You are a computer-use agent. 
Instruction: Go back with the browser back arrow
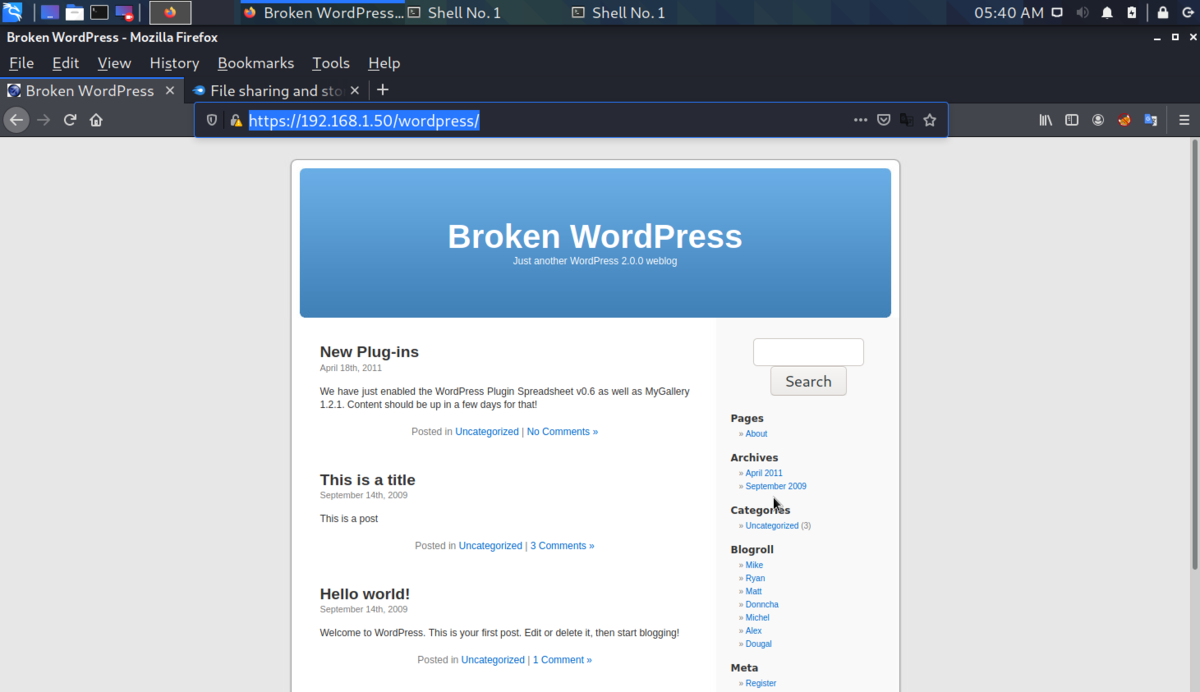coord(16,120)
